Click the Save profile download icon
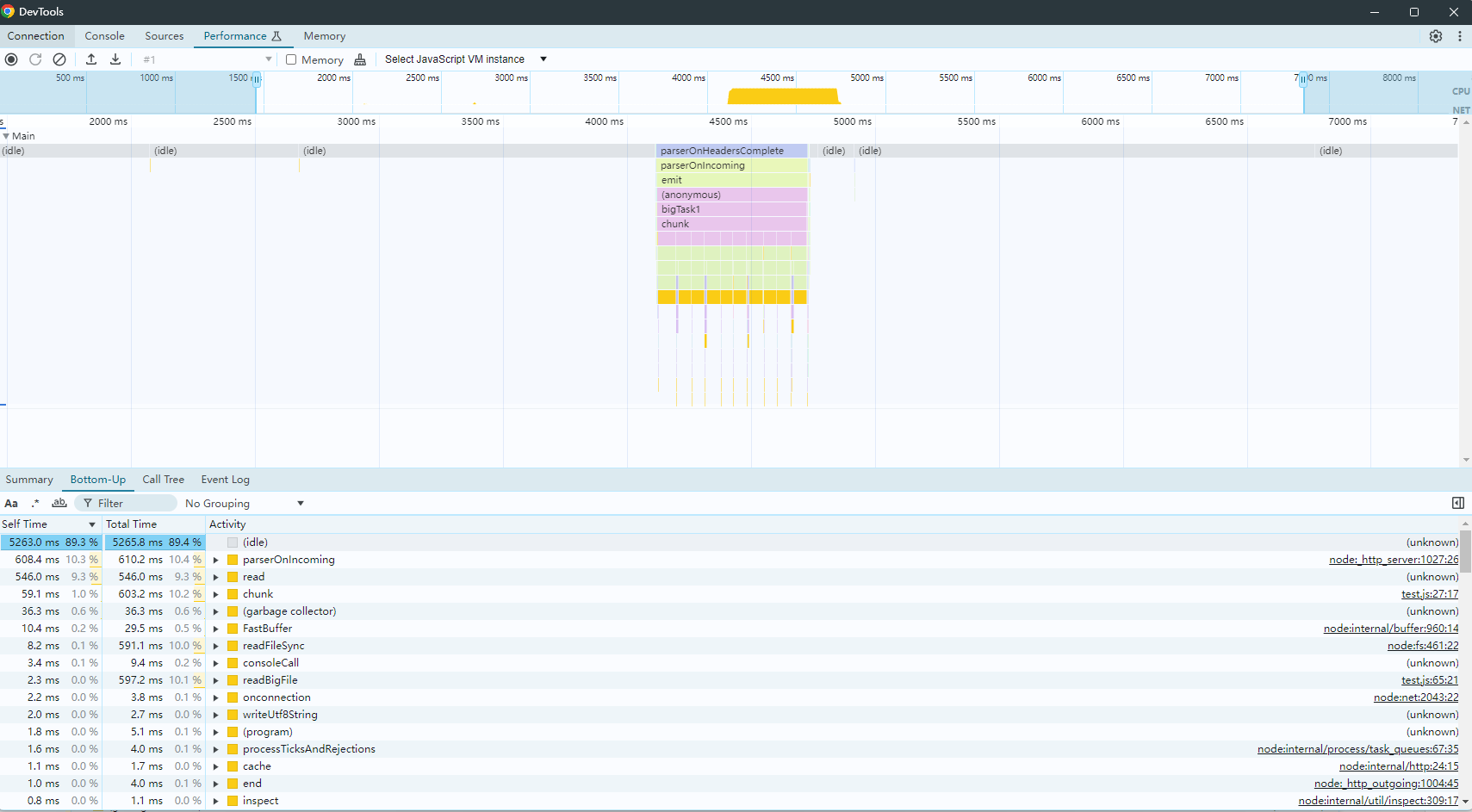 pyautogui.click(x=115, y=59)
